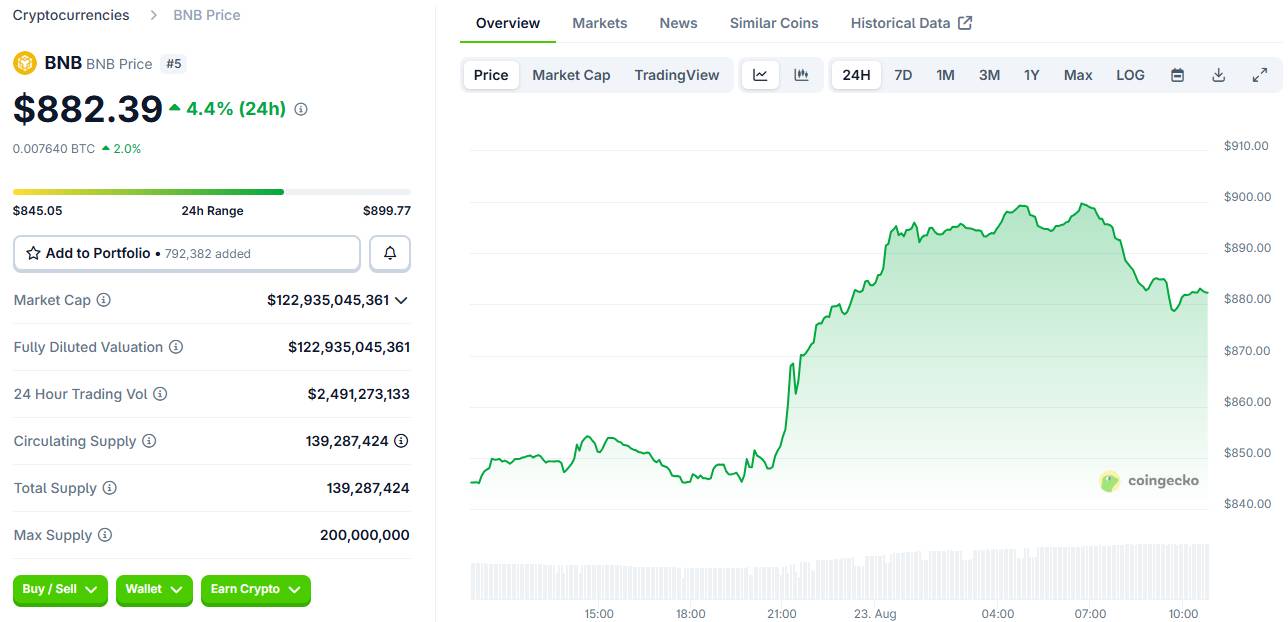Click the 21:00 time axis label
Image resolution: width=1288 pixels, height=622 pixels.
click(782, 614)
